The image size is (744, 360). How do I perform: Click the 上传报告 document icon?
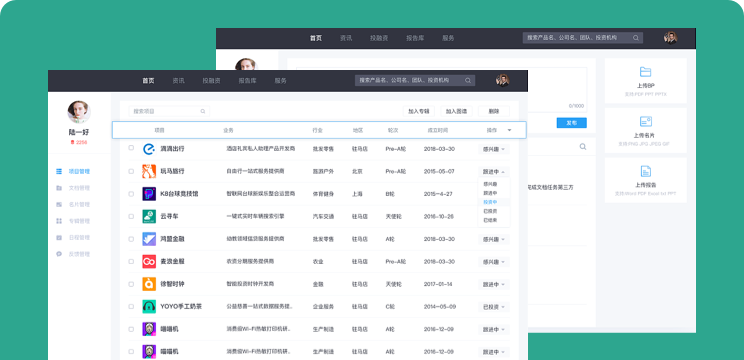(645, 171)
